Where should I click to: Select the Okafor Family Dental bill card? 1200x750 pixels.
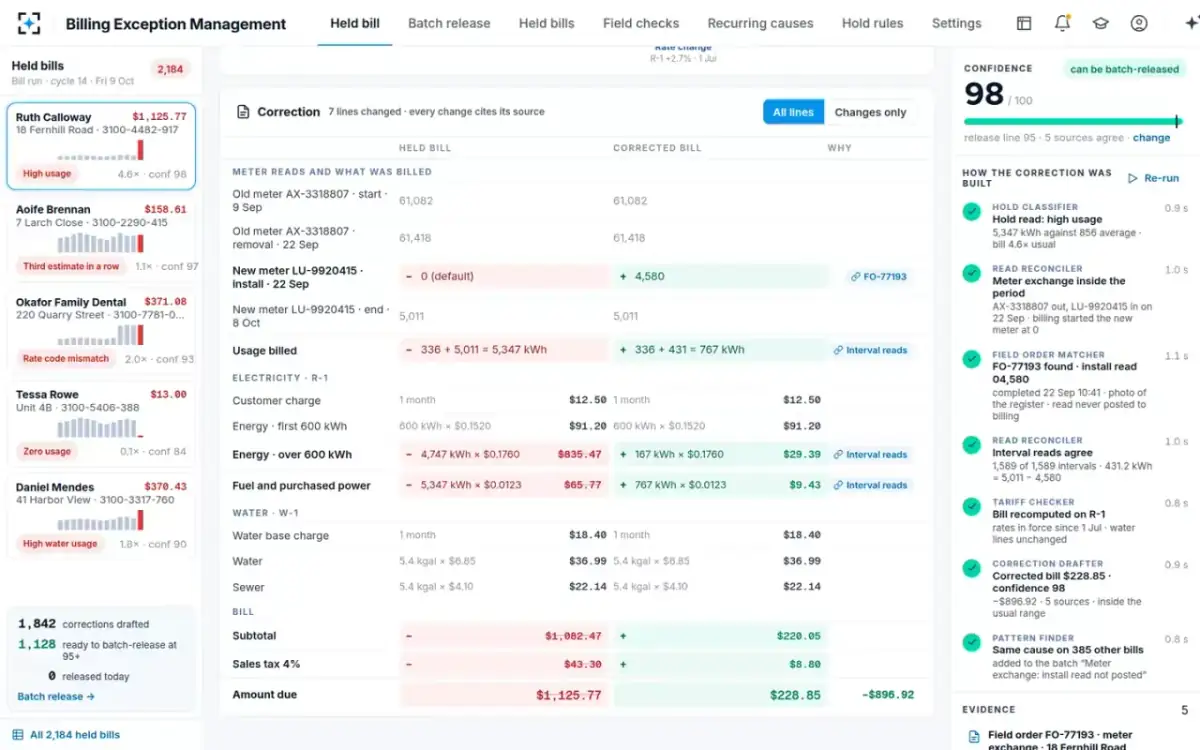pos(101,330)
